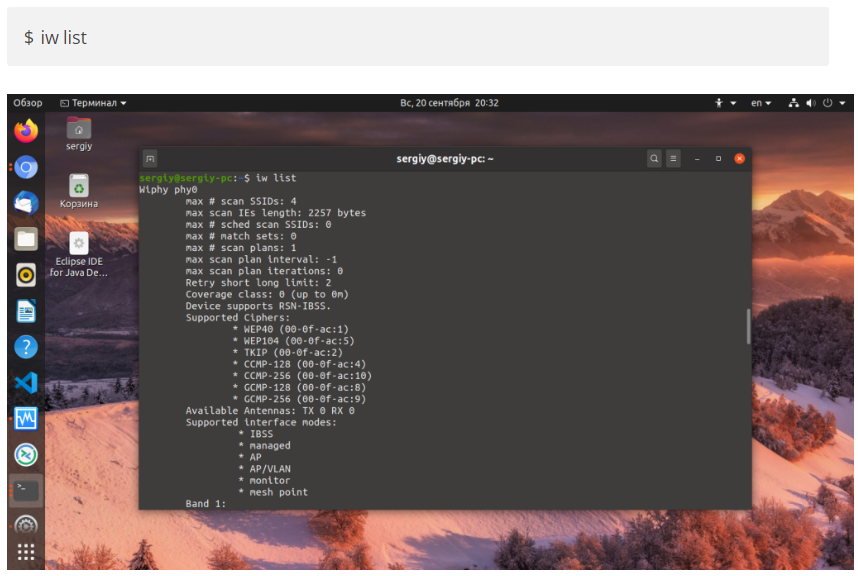
Task: Click the Корзина trash desktop icon
Action: pyautogui.click(x=78, y=189)
